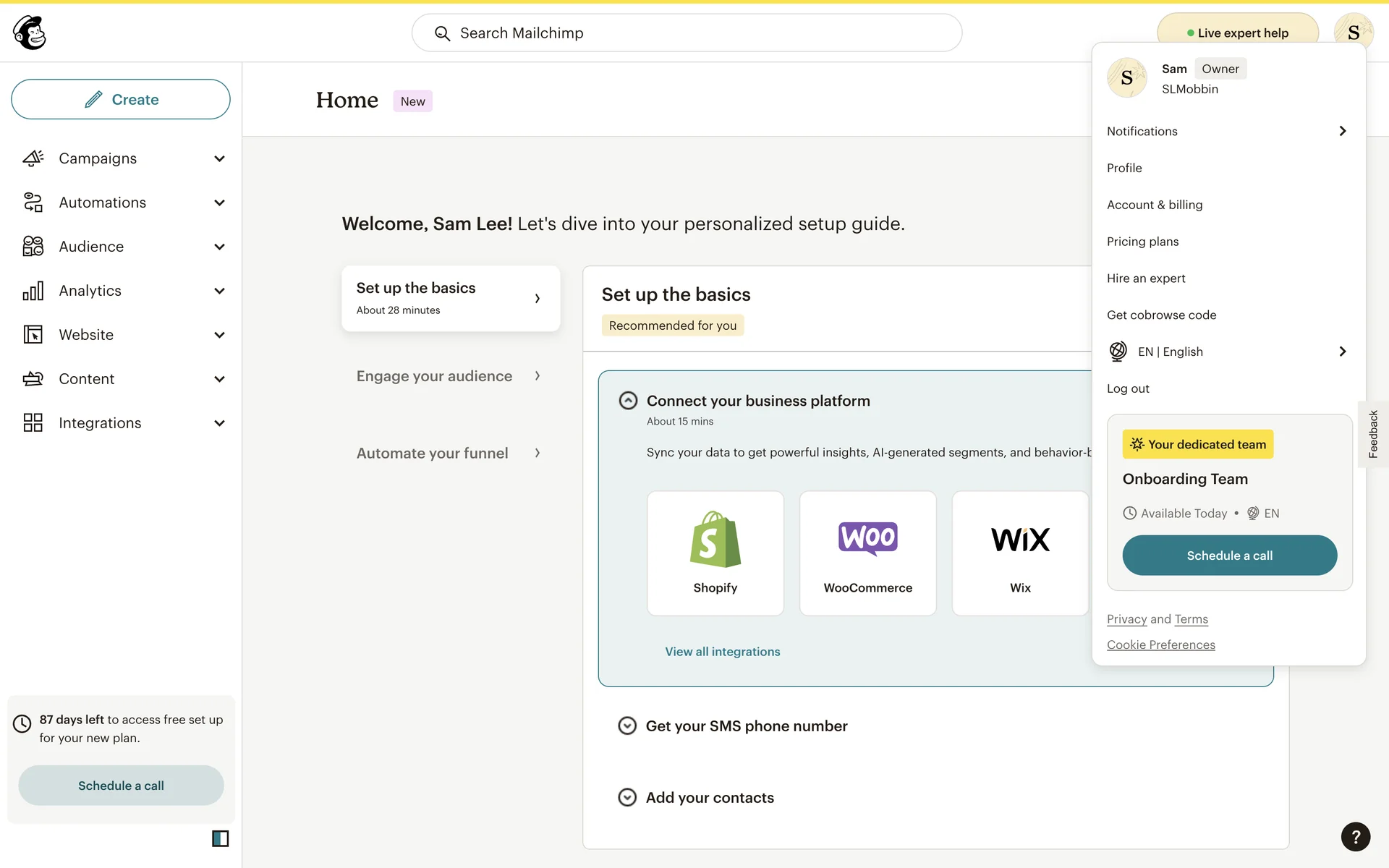
Task: Click Schedule a call under Onboarding Team
Action: click(1229, 556)
